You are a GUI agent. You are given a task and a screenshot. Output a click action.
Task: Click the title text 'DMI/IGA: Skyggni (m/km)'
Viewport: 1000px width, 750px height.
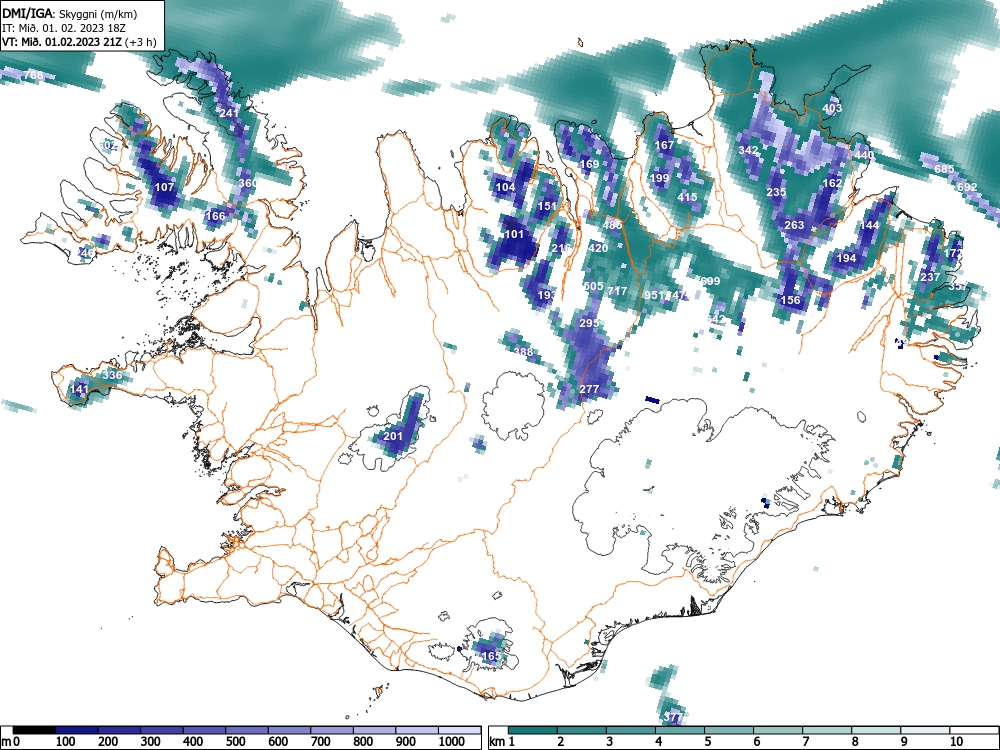(x=70, y=14)
